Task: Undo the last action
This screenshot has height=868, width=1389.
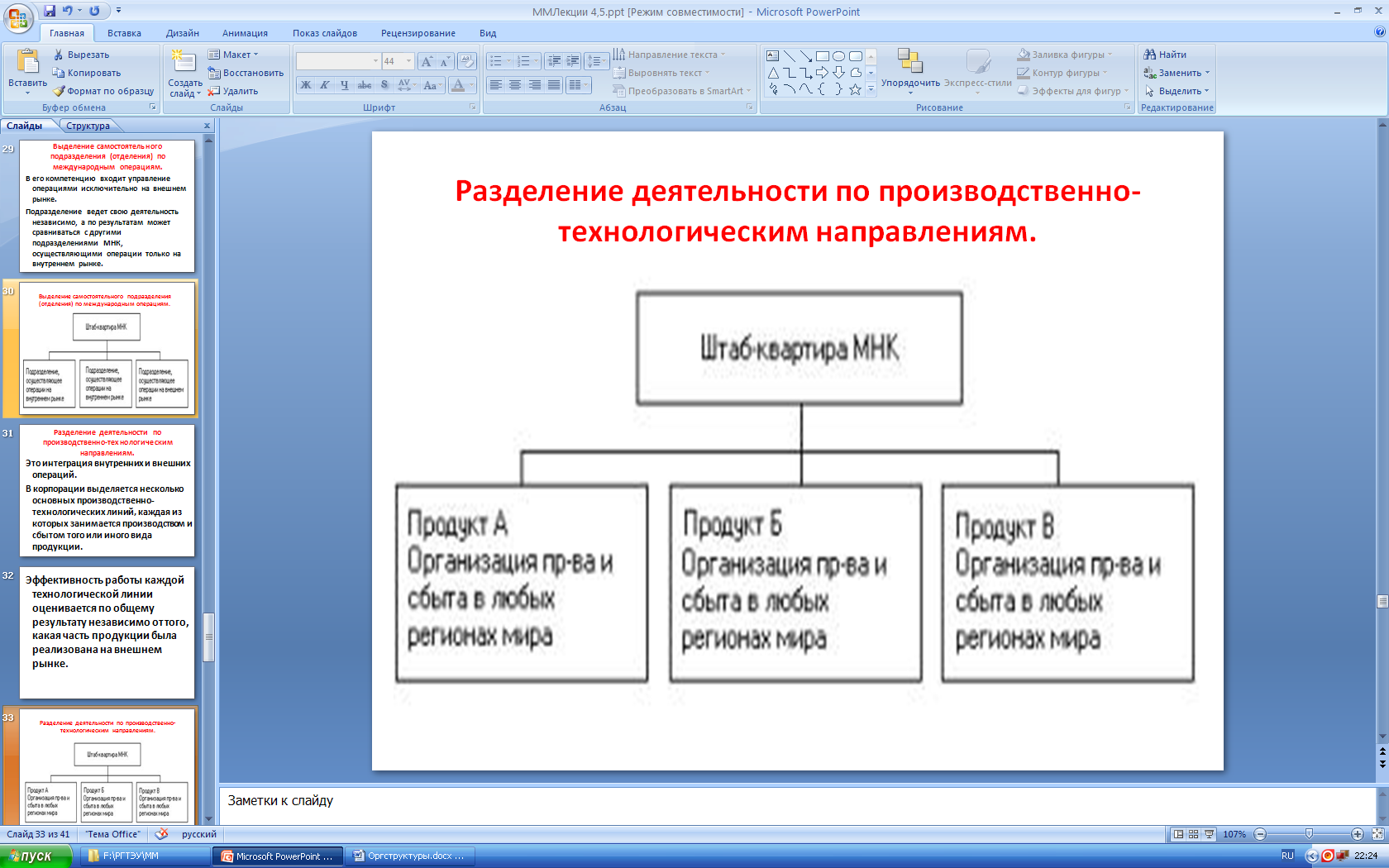Action: pos(67,11)
